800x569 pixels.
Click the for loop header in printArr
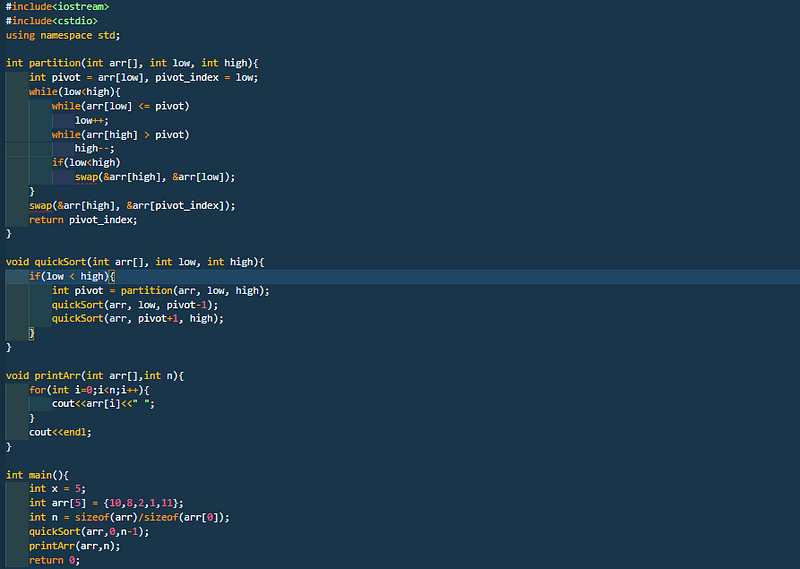pyautogui.click(x=89, y=390)
